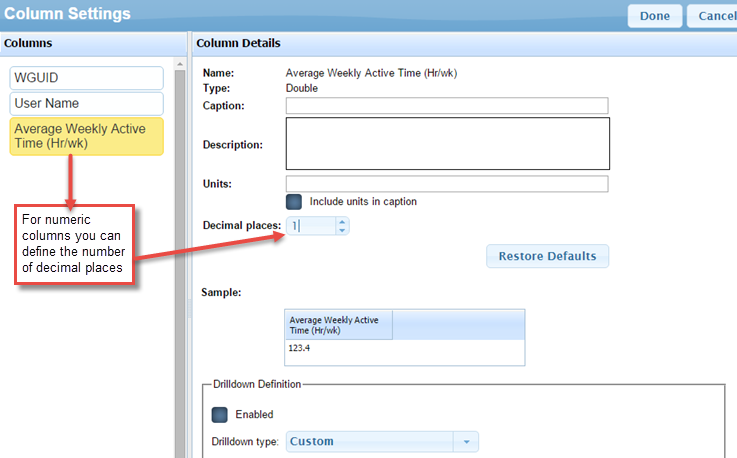737x458 pixels.
Task: Click the Decimal places number field
Action: click(x=311, y=226)
